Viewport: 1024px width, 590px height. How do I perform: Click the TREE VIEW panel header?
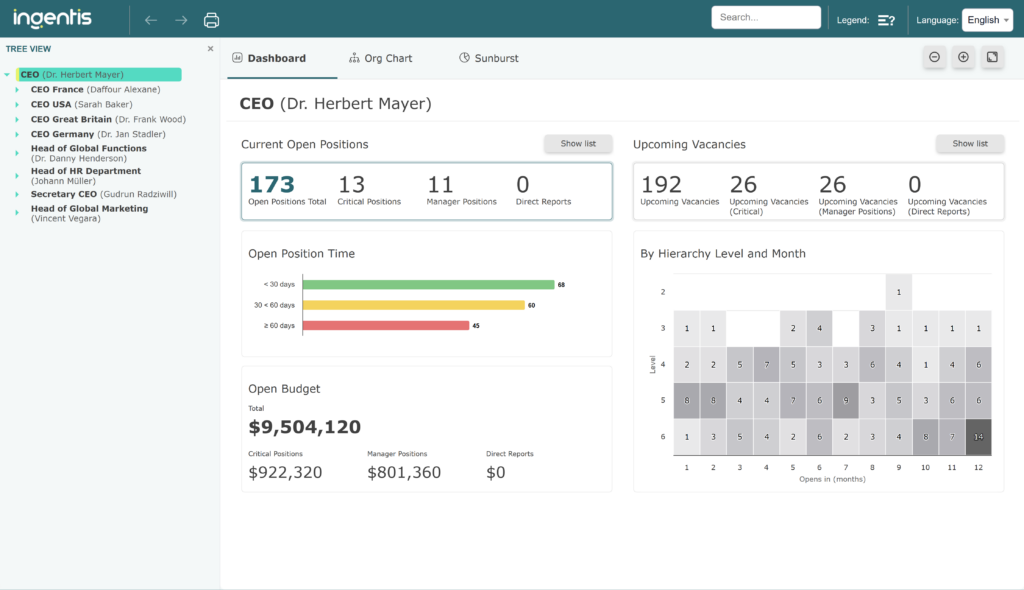pyautogui.click(x=28, y=49)
